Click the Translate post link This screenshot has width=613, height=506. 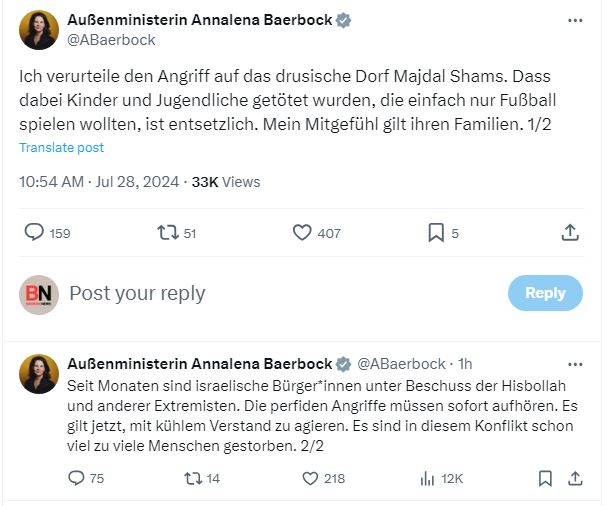(x=61, y=148)
